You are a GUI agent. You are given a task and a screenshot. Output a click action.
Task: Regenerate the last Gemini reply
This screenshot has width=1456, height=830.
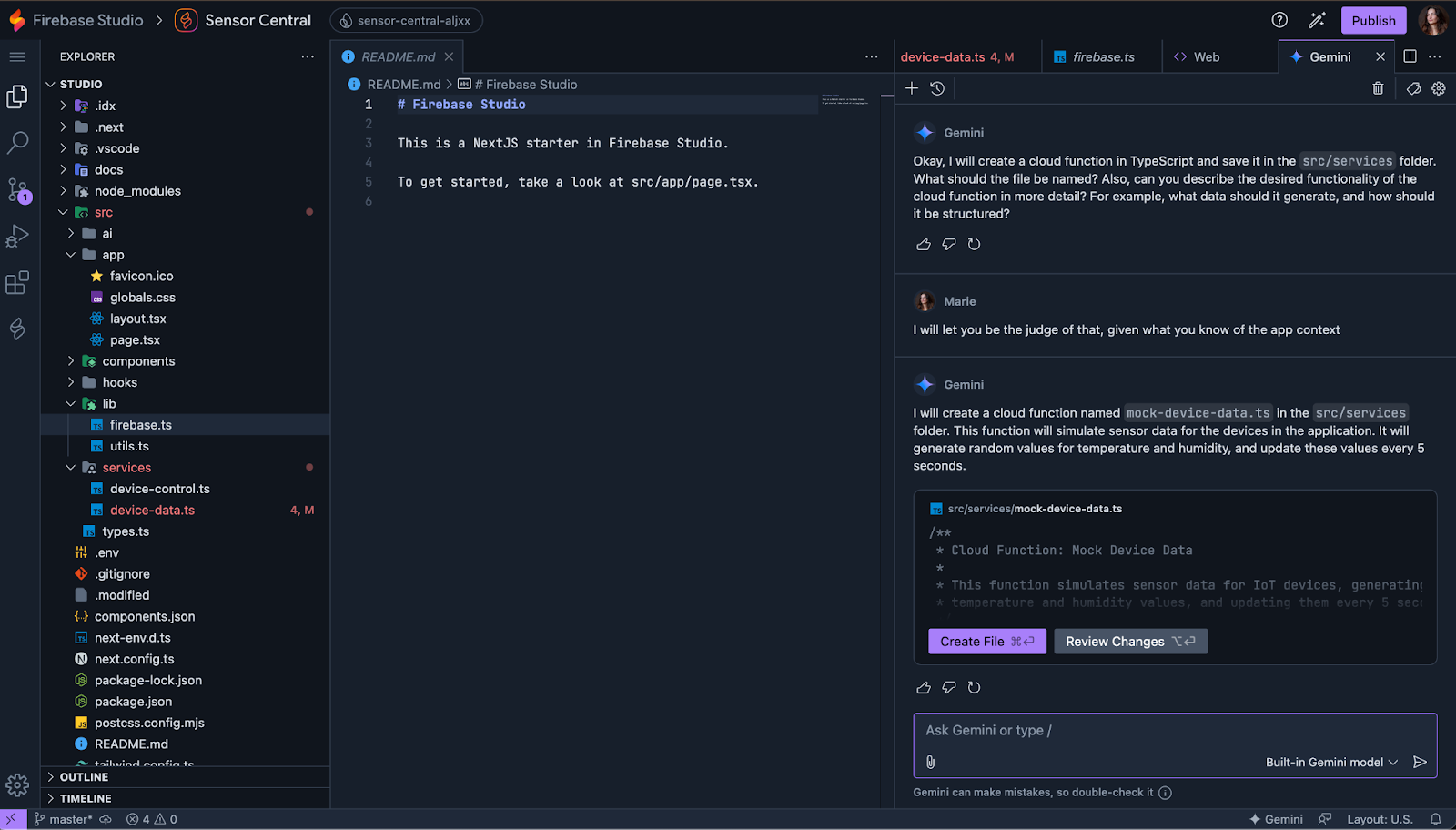(975, 687)
